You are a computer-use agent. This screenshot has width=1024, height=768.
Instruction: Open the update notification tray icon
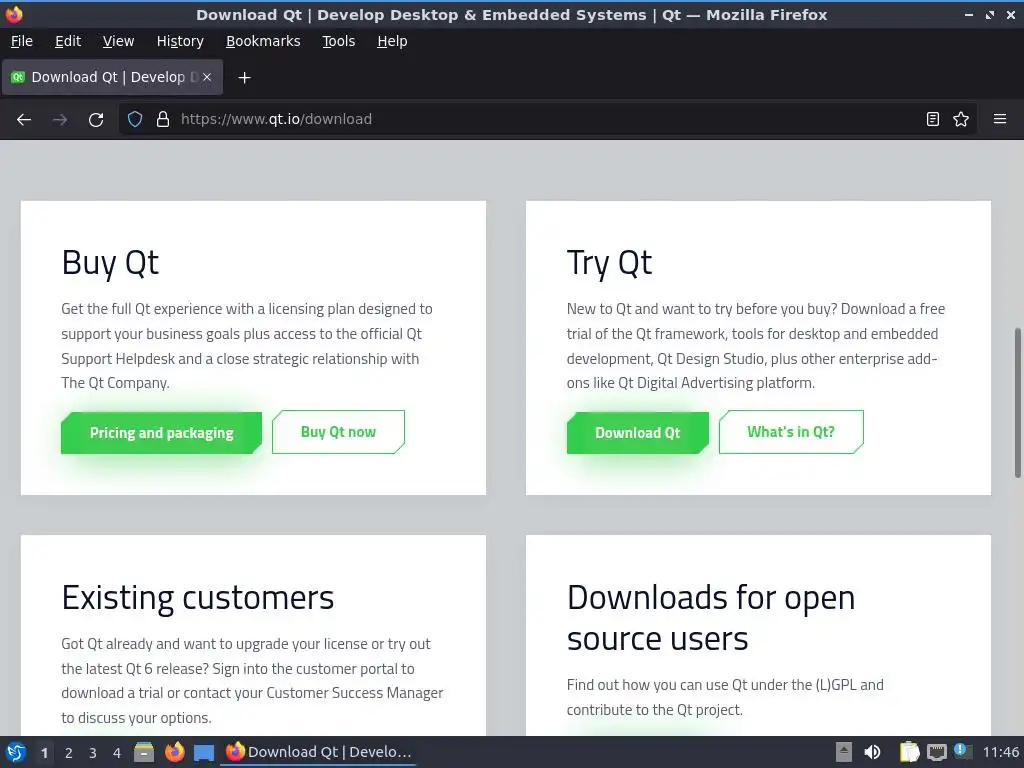[962, 751]
